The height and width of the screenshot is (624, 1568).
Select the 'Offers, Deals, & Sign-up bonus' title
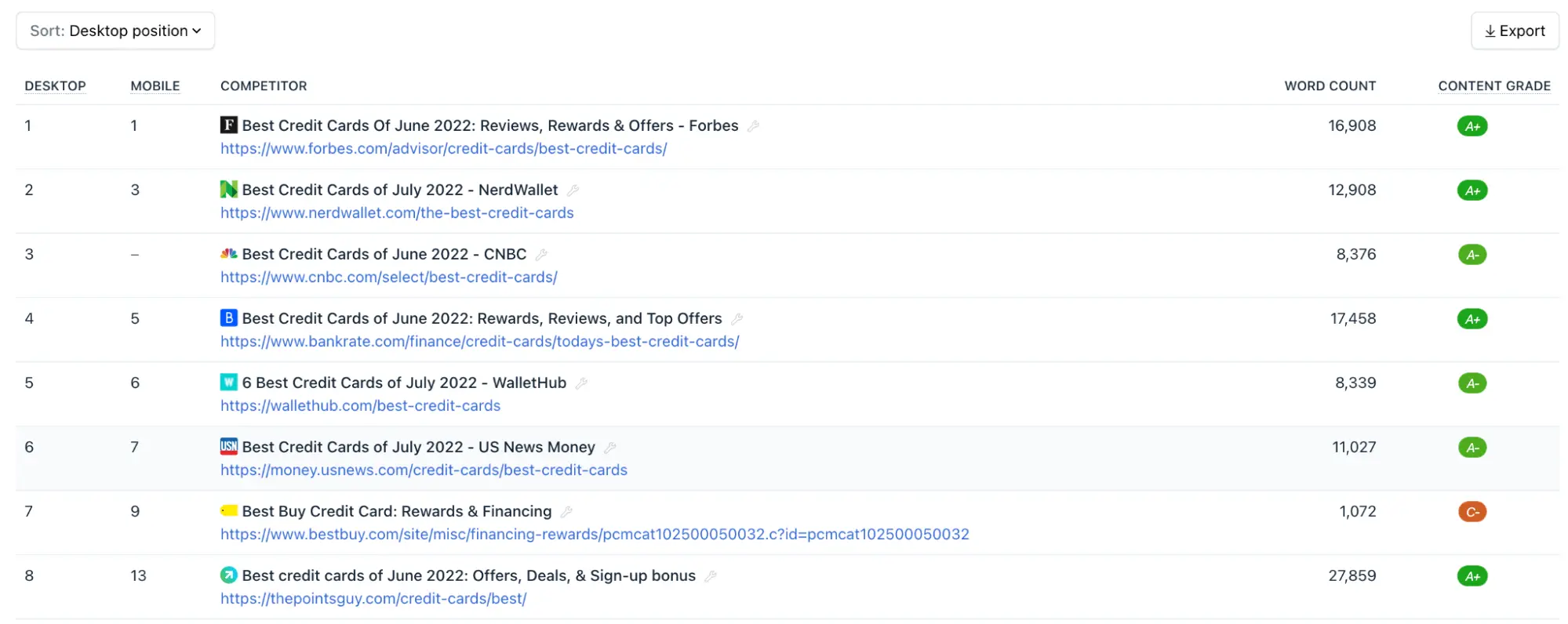tap(469, 575)
